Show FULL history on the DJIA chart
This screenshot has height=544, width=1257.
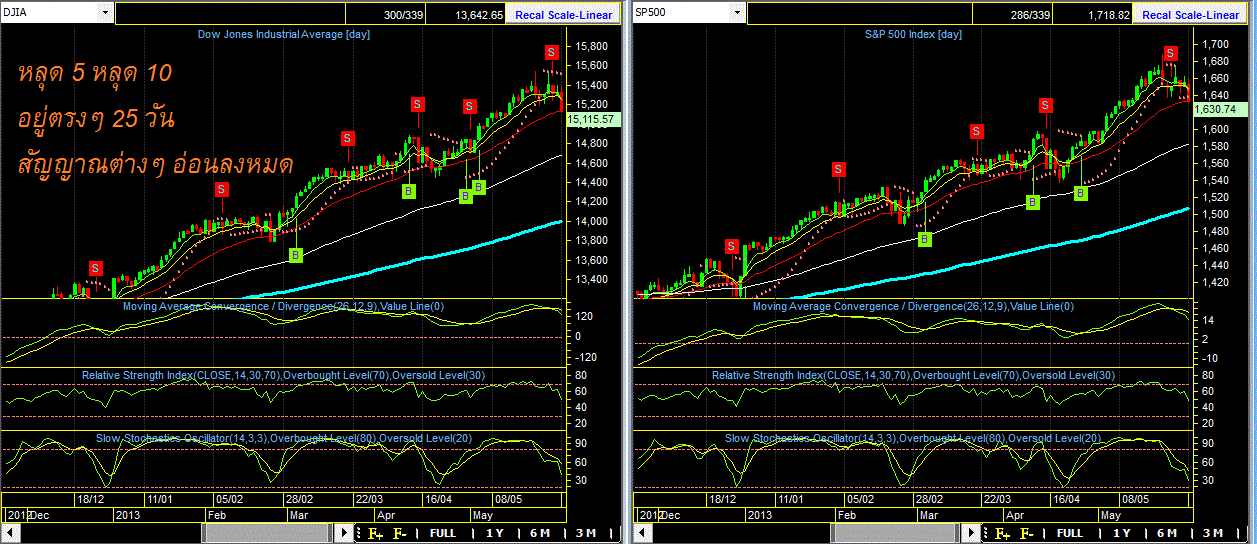[443, 533]
